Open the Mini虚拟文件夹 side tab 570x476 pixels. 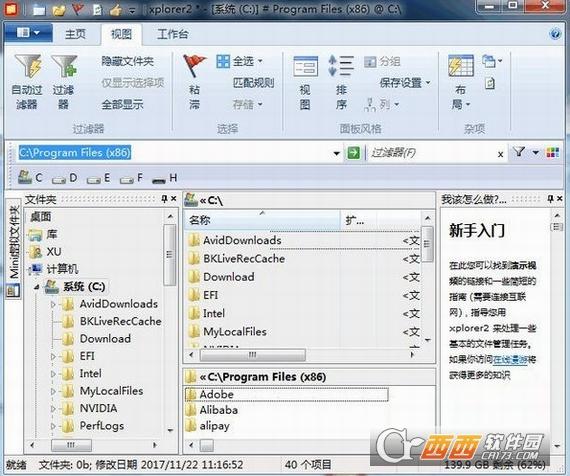[x=13, y=249]
